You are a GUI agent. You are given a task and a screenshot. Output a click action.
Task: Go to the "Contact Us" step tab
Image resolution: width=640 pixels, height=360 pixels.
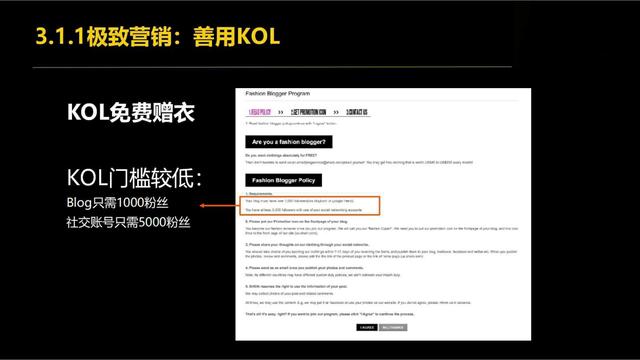357,112
